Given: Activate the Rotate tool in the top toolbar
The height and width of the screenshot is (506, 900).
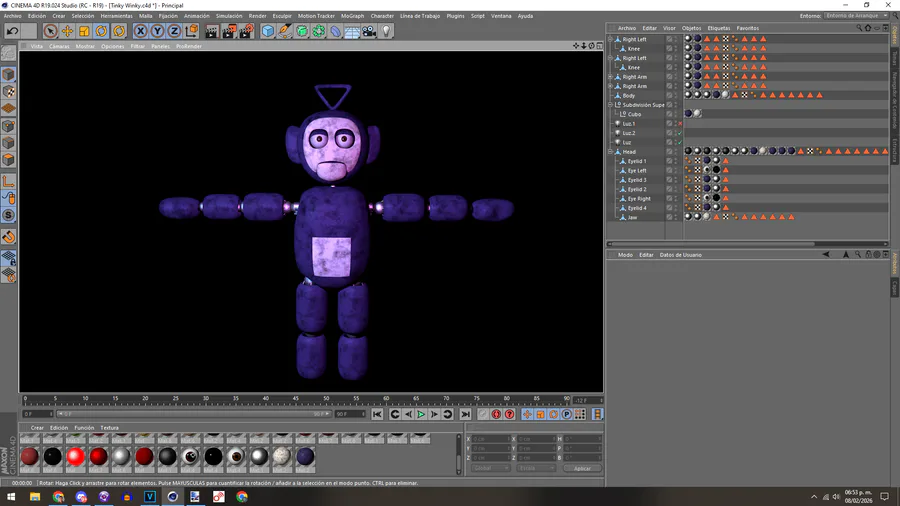Looking at the screenshot, I should (102, 31).
